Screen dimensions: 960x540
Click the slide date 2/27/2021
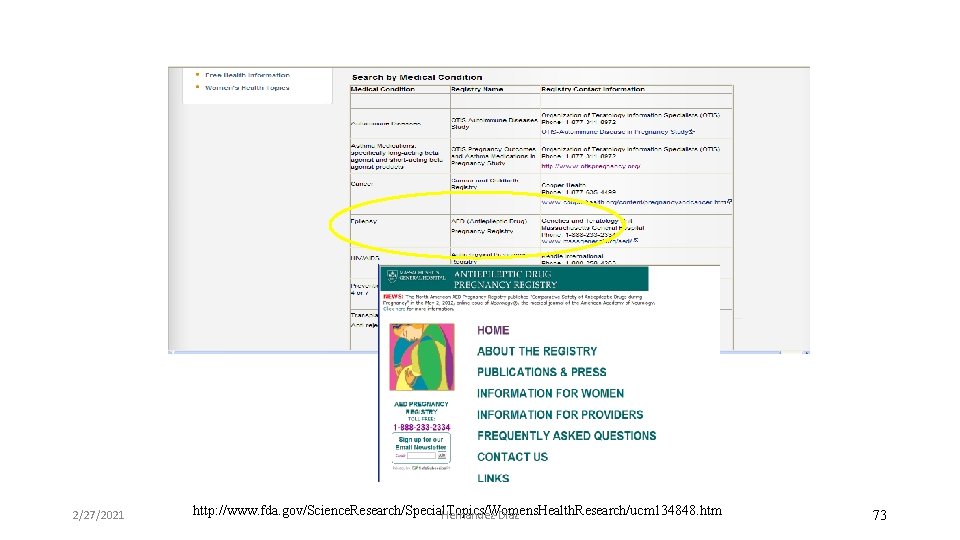point(98,515)
